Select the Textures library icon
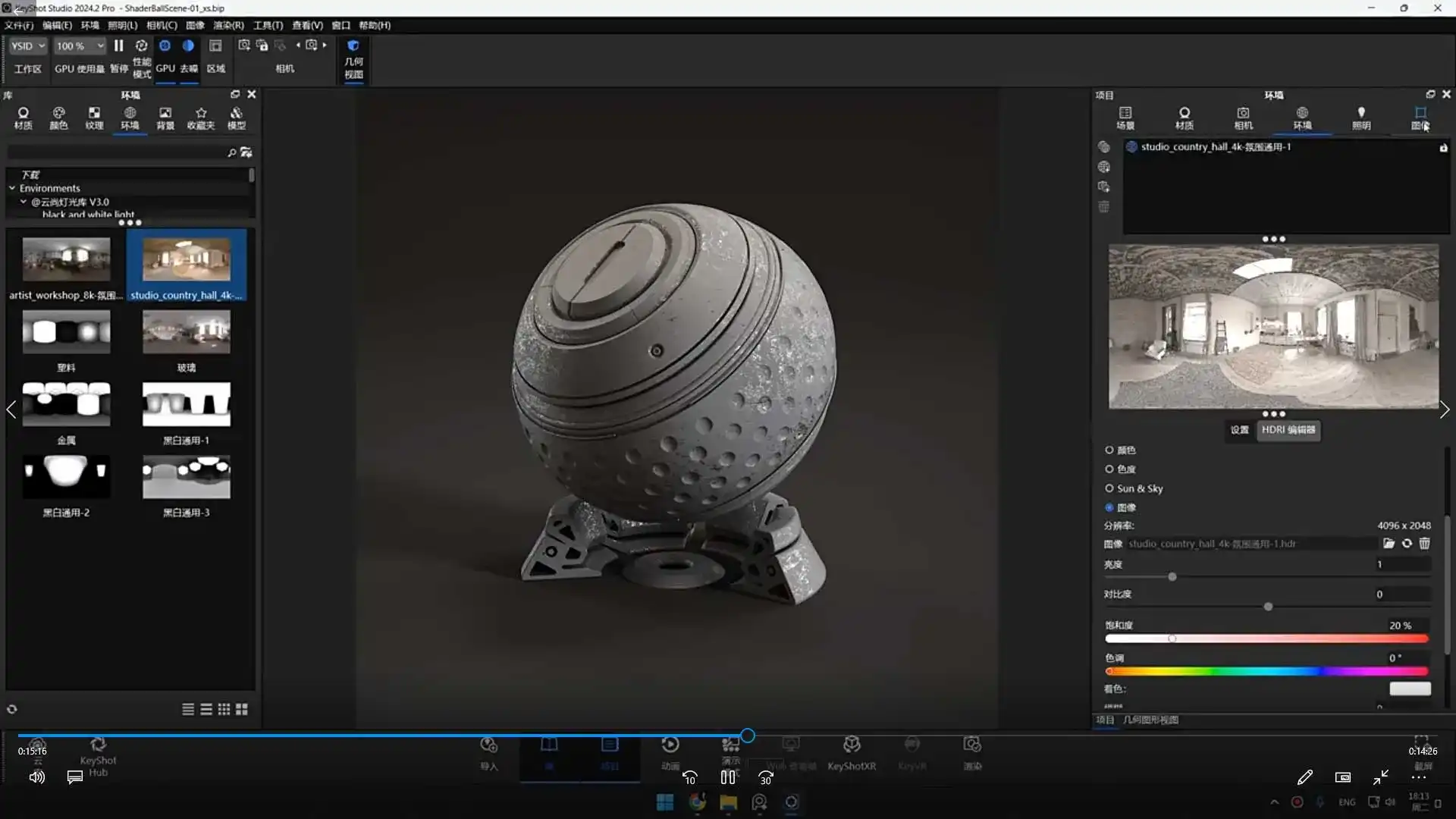Viewport: 1456px width, 819px height. click(94, 118)
